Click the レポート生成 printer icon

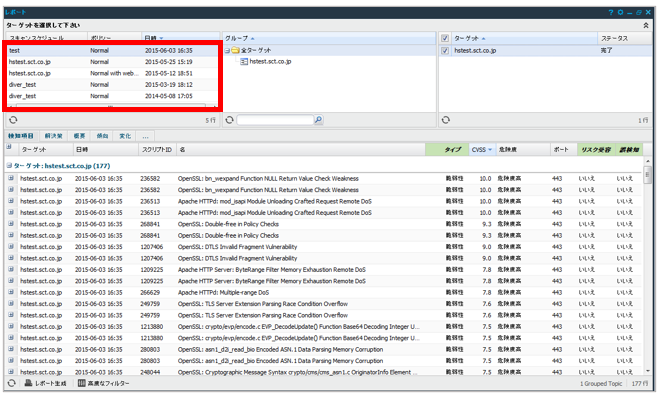[x=28, y=383]
